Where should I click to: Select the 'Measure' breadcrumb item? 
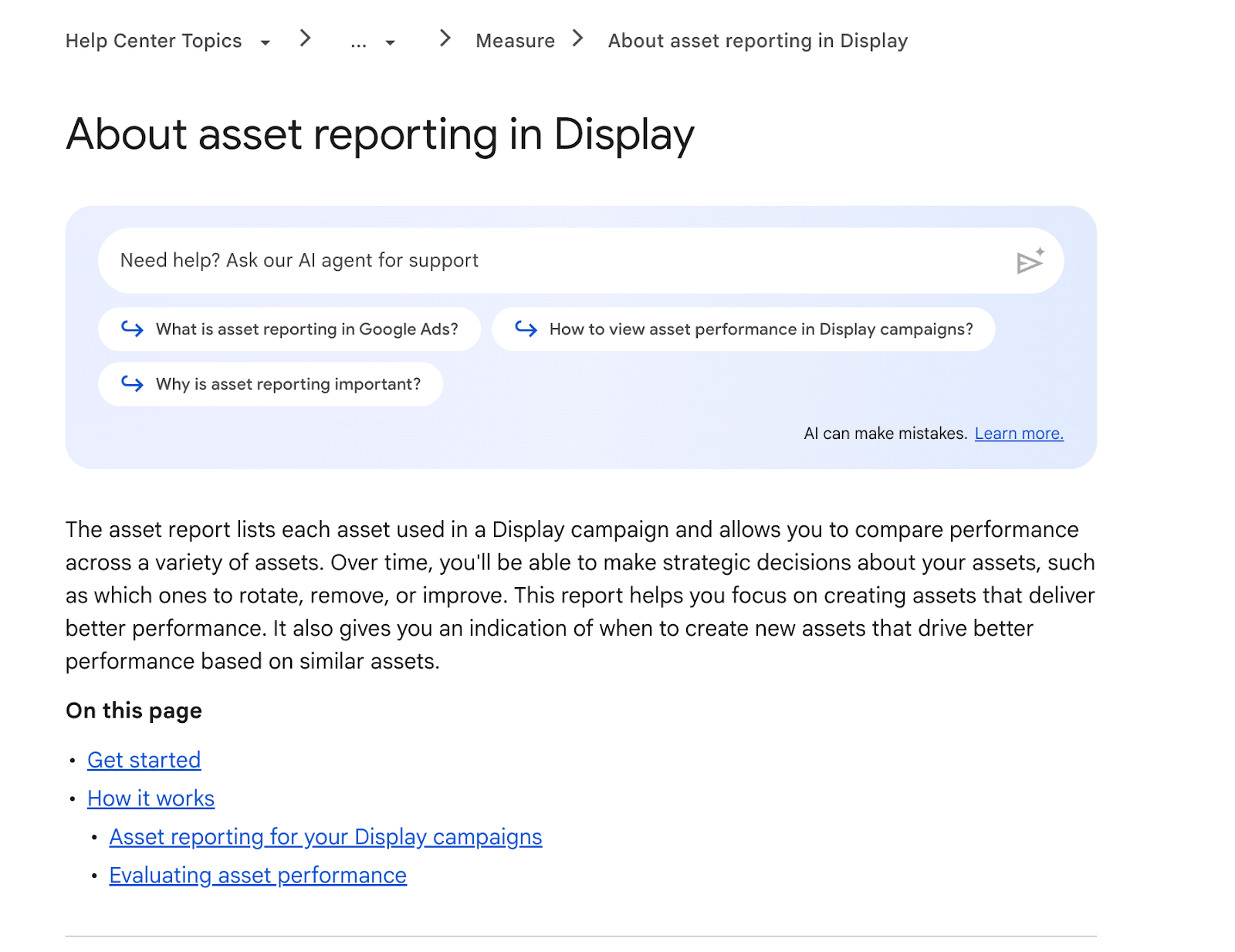514,40
